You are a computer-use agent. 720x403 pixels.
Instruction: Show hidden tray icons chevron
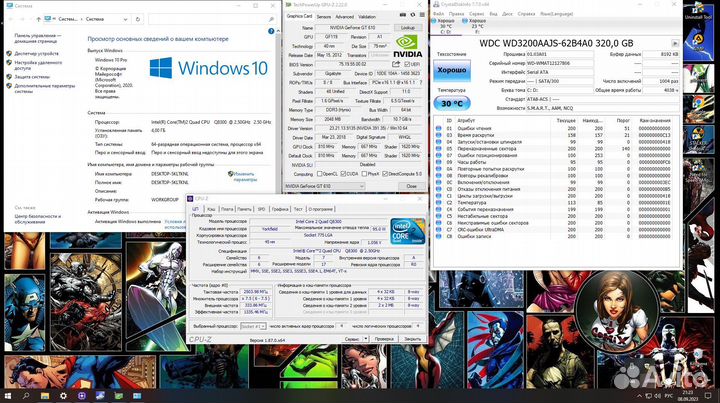pos(639,396)
